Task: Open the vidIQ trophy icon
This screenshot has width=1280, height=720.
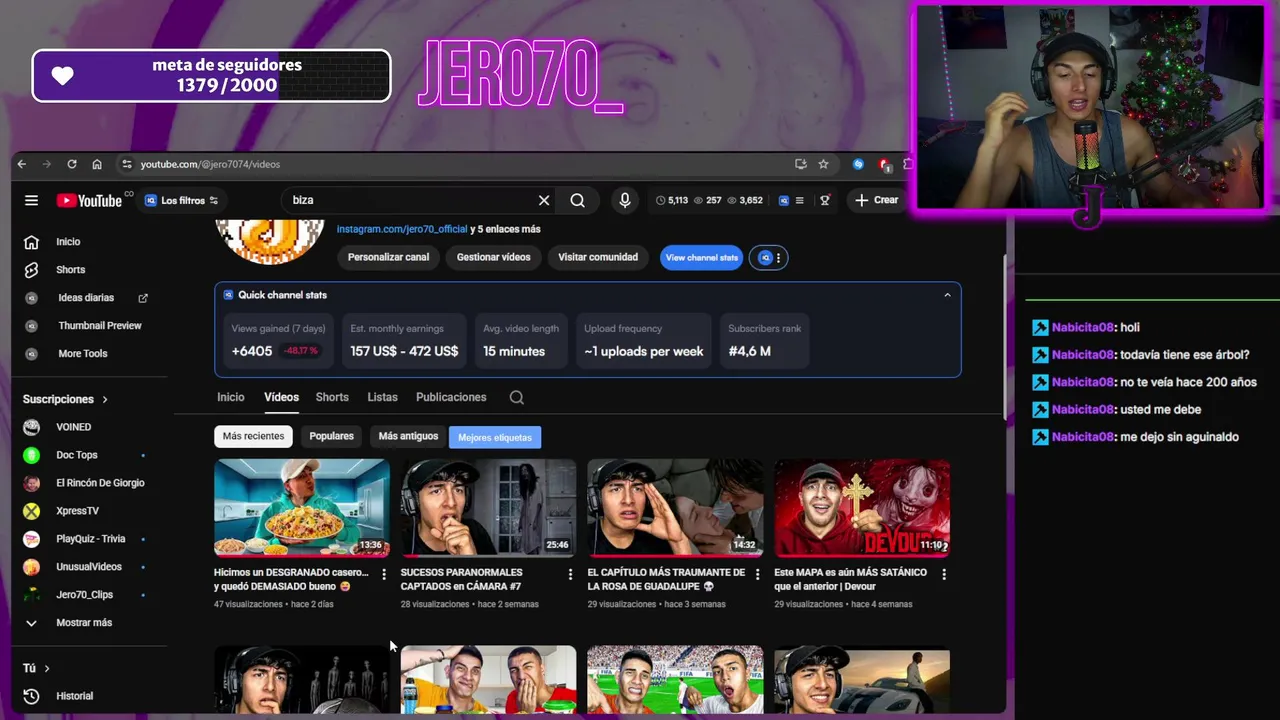Action: point(825,200)
